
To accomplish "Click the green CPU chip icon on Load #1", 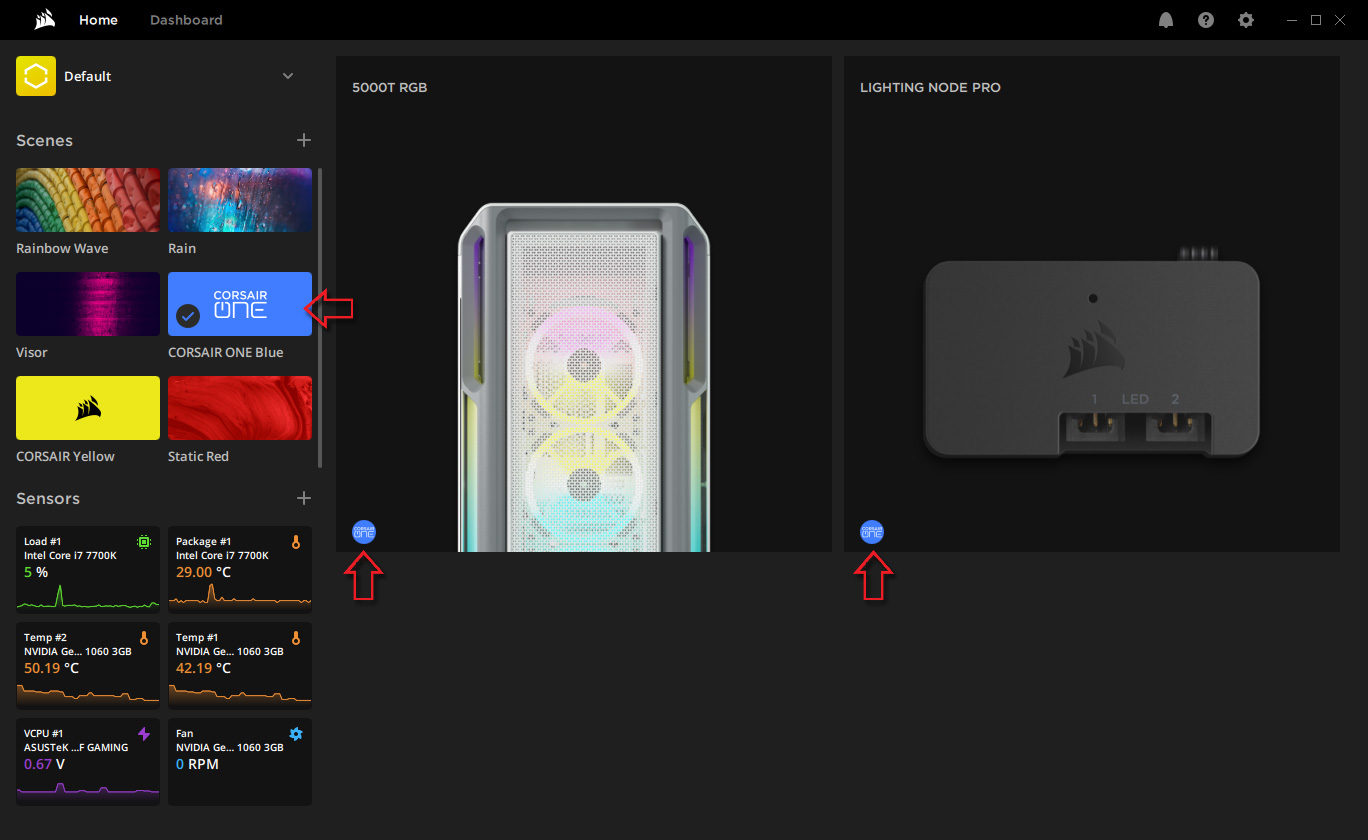I will click(144, 542).
